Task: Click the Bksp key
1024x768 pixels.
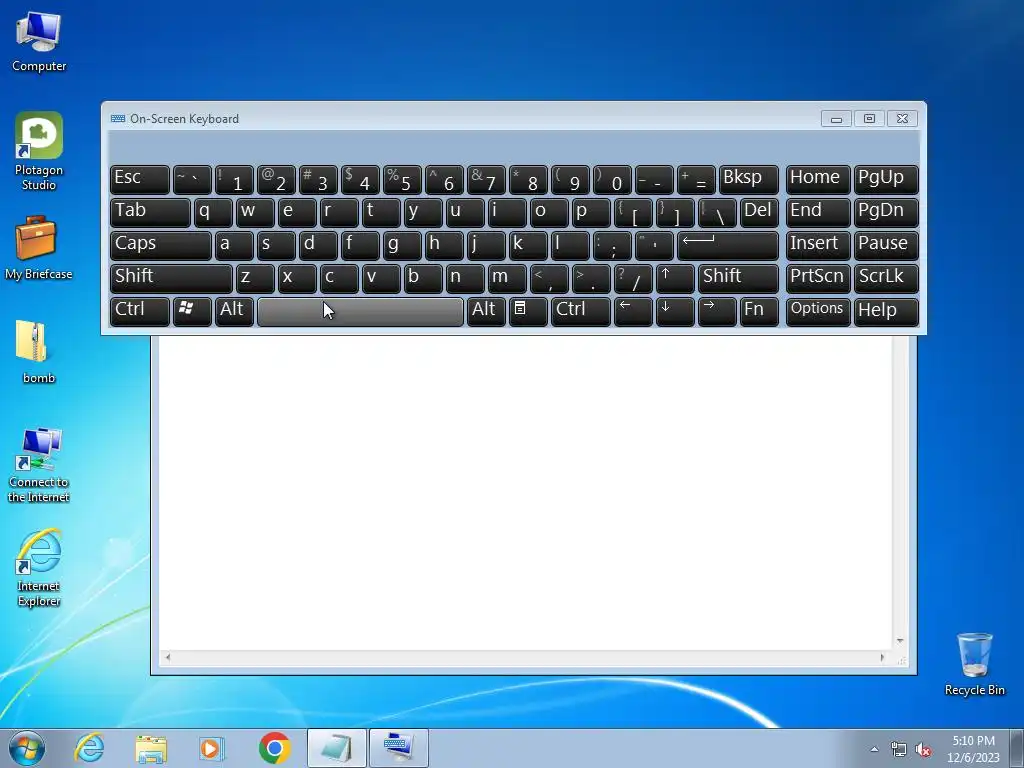Action: 749,180
